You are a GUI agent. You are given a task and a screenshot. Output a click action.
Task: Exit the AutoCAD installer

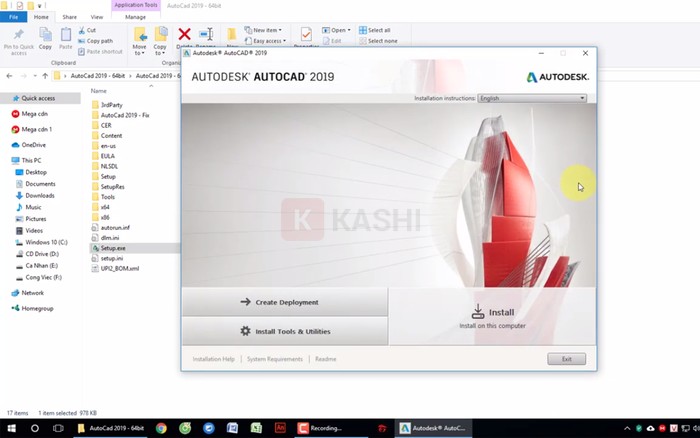click(x=567, y=359)
